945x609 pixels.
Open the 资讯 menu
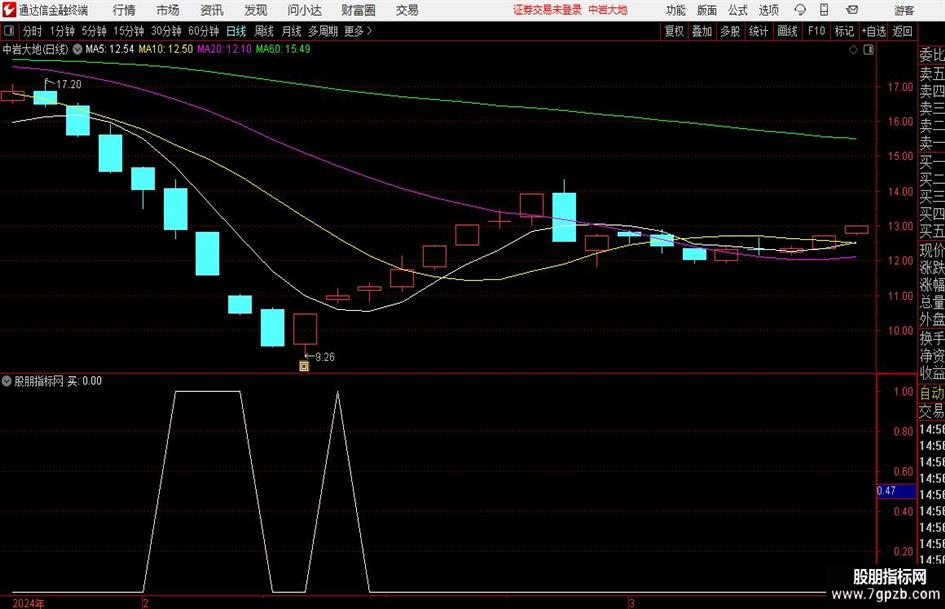point(212,10)
